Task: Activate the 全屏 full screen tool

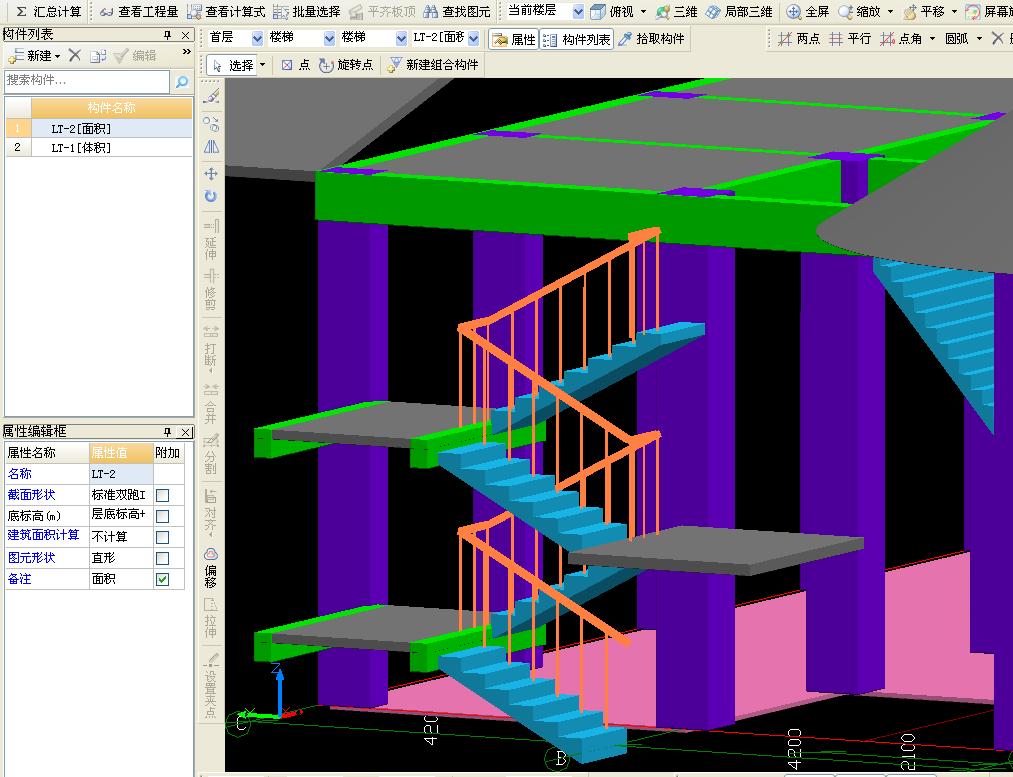Action: coord(808,12)
